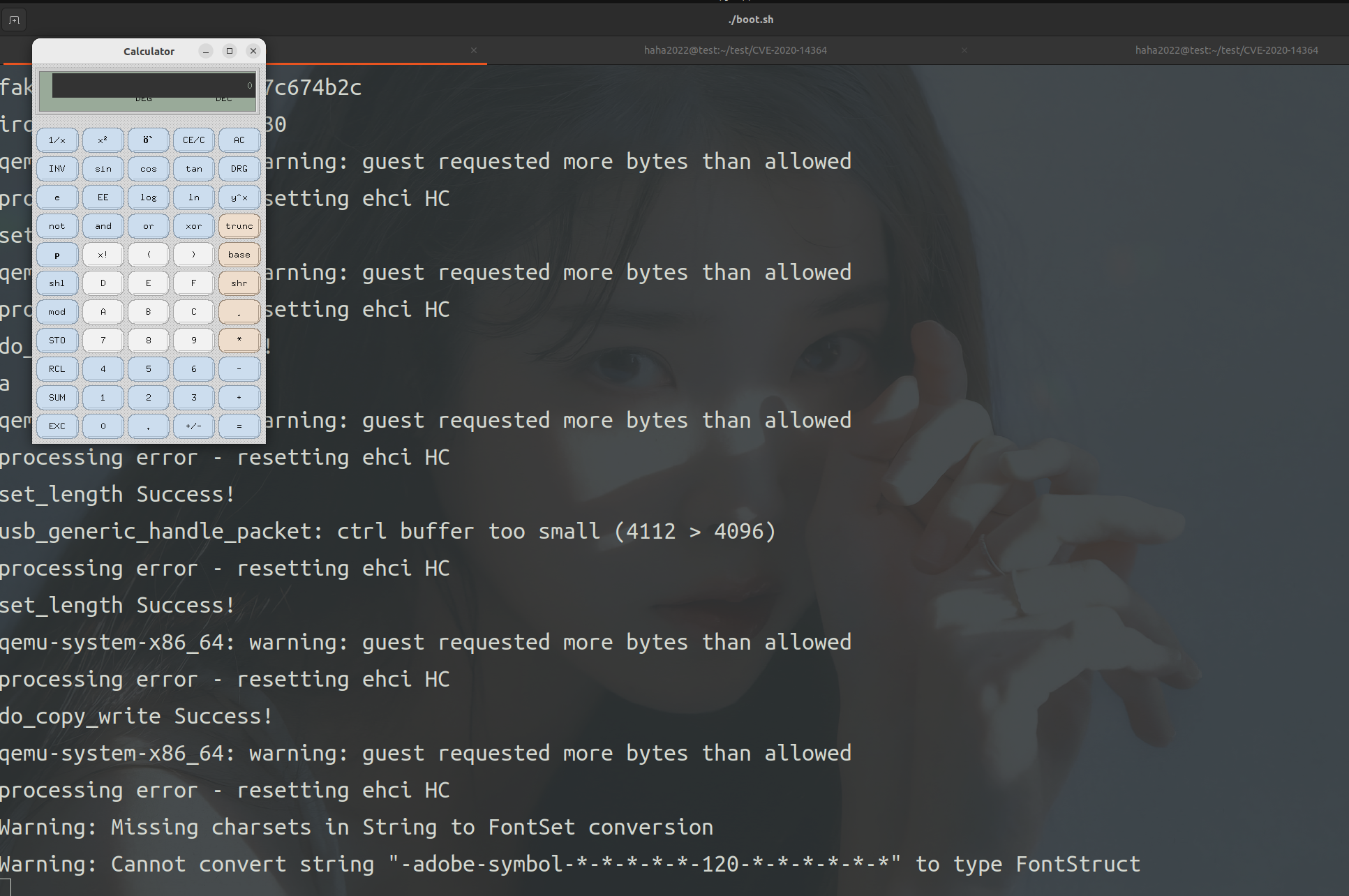Switch to the second terminal tab
The height and width of the screenshot is (896, 1349).
click(x=735, y=50)
